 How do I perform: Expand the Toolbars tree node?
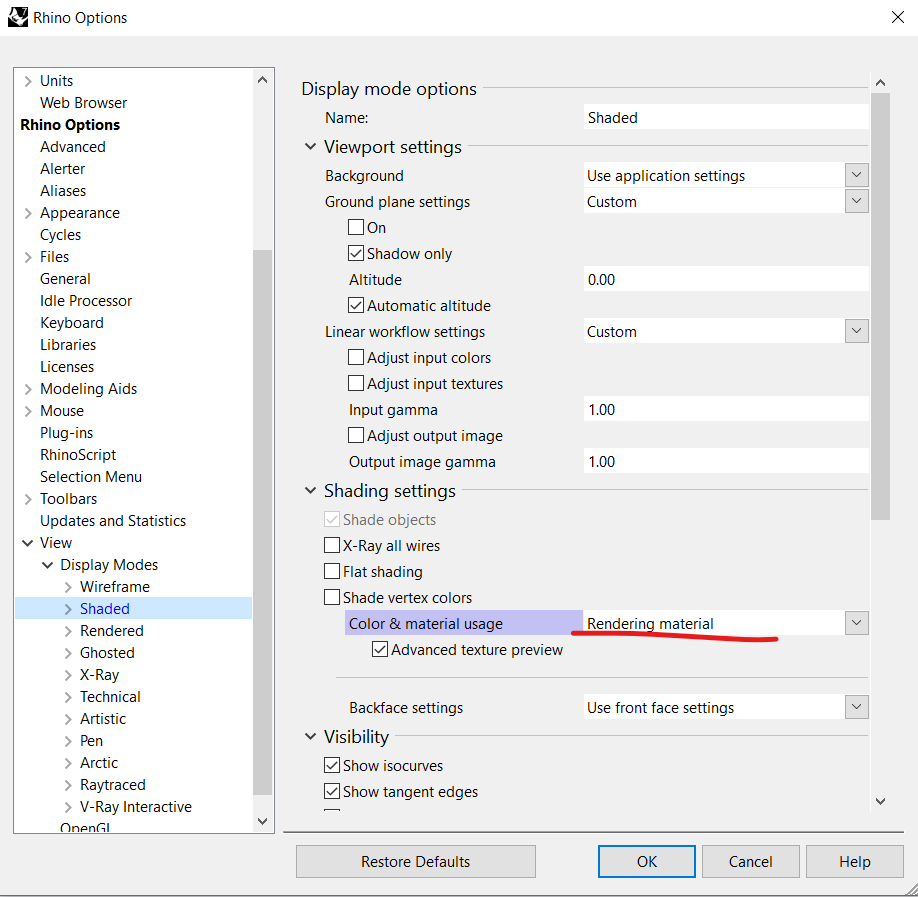pos(28,499)
